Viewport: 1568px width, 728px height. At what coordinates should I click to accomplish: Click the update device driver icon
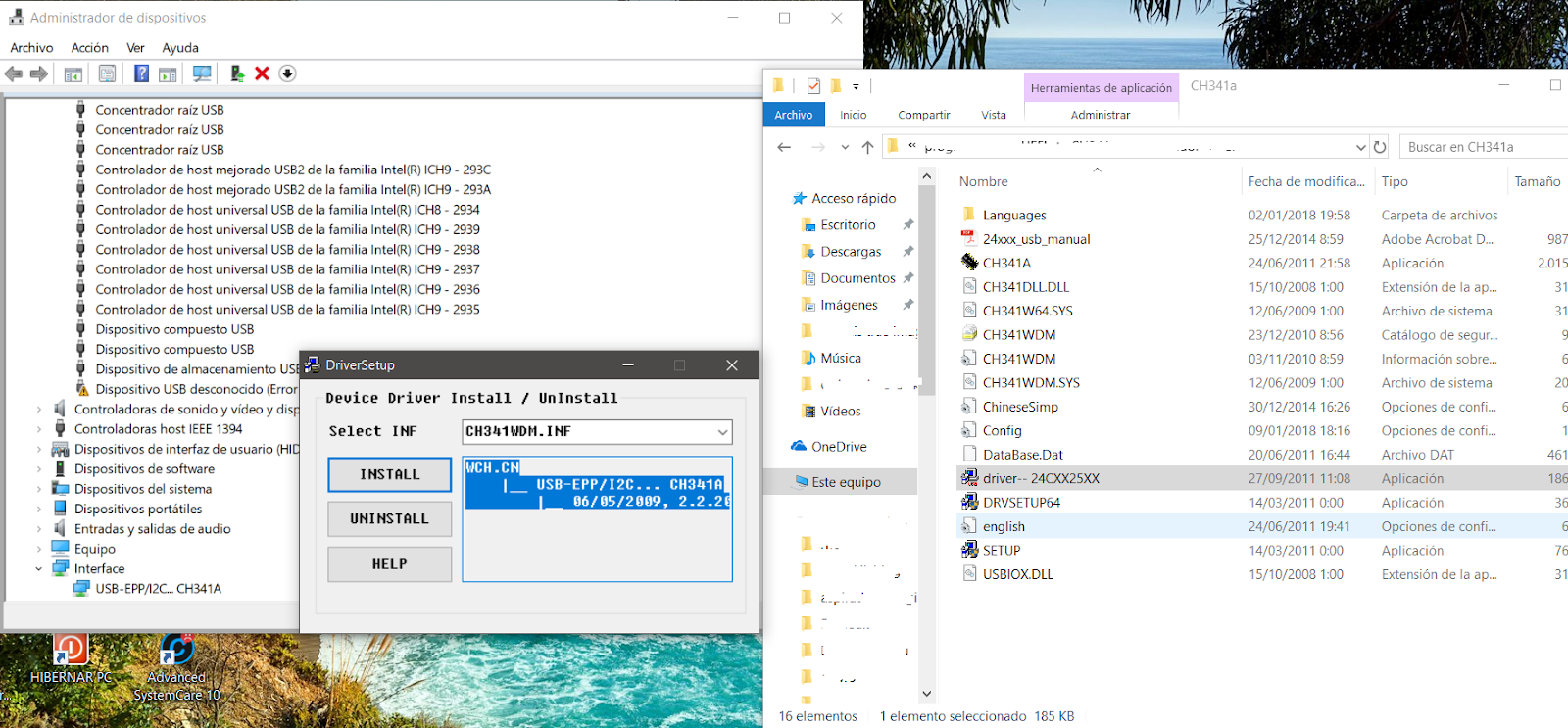pyautogui.click(x=237, y=73)
